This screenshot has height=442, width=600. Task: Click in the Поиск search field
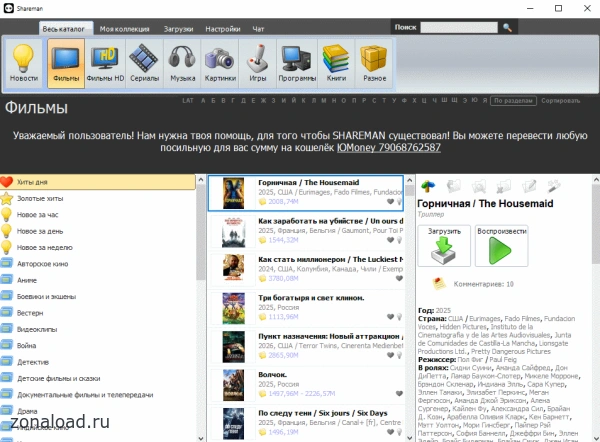pos(459,28)
